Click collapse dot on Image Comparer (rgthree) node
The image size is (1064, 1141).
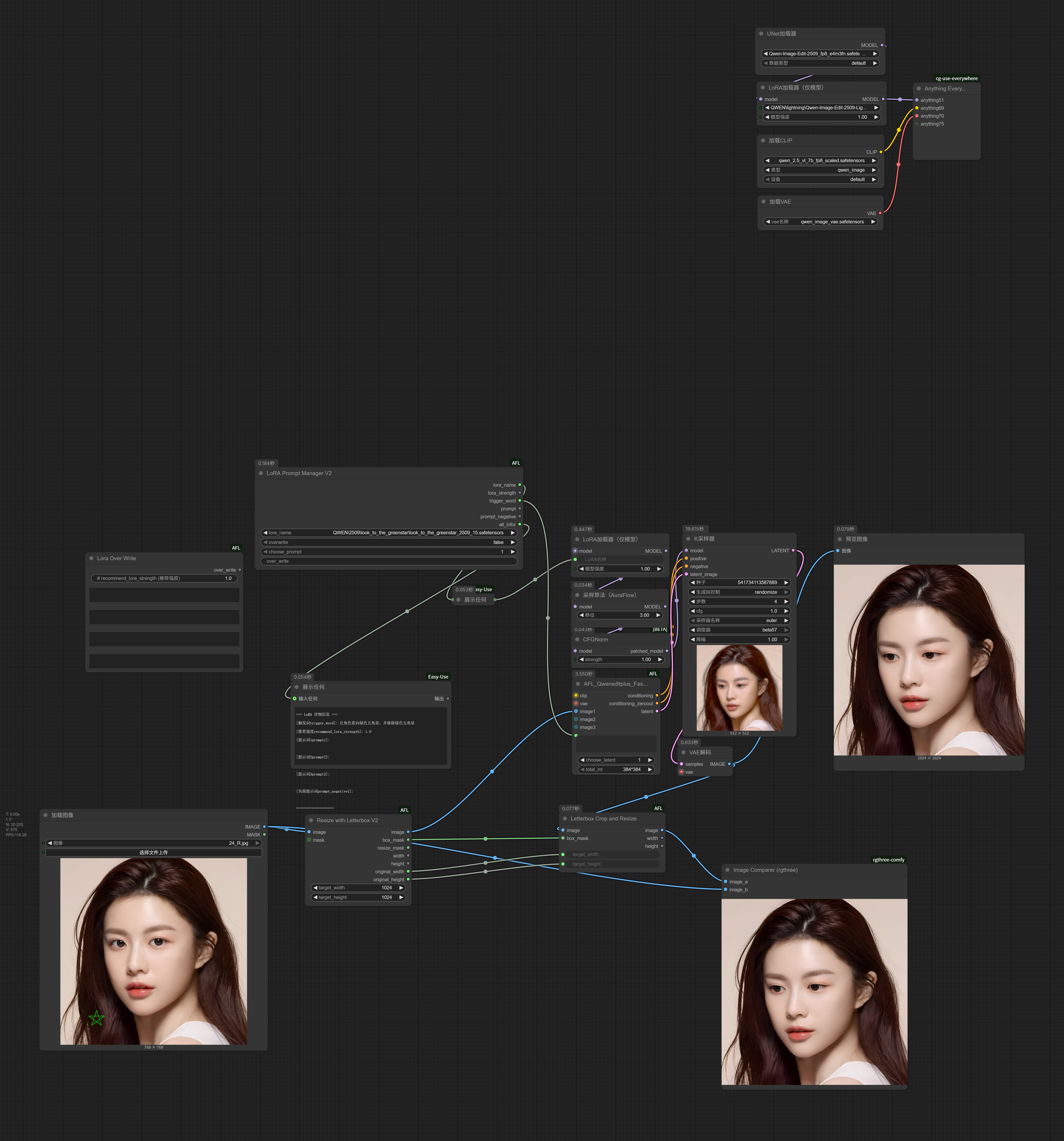[x=728, y=870]
